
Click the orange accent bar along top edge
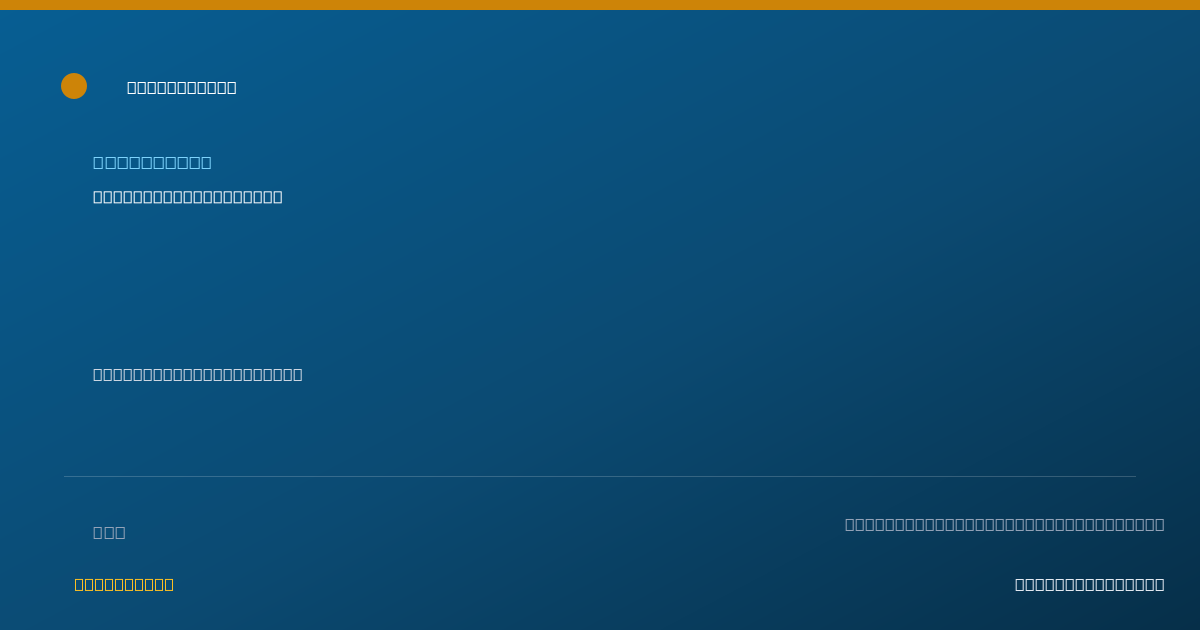pyautogui.click(x=600, y=5)
